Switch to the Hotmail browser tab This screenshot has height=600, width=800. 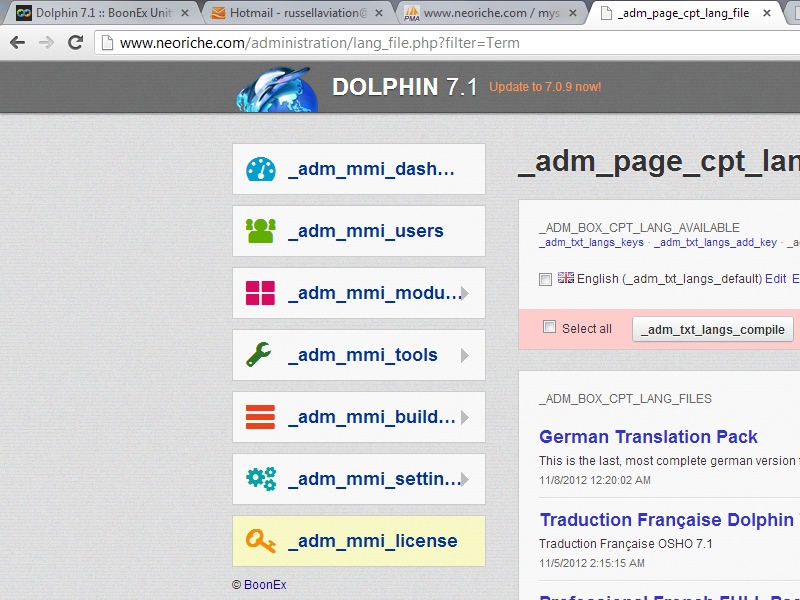pos(290,14)
